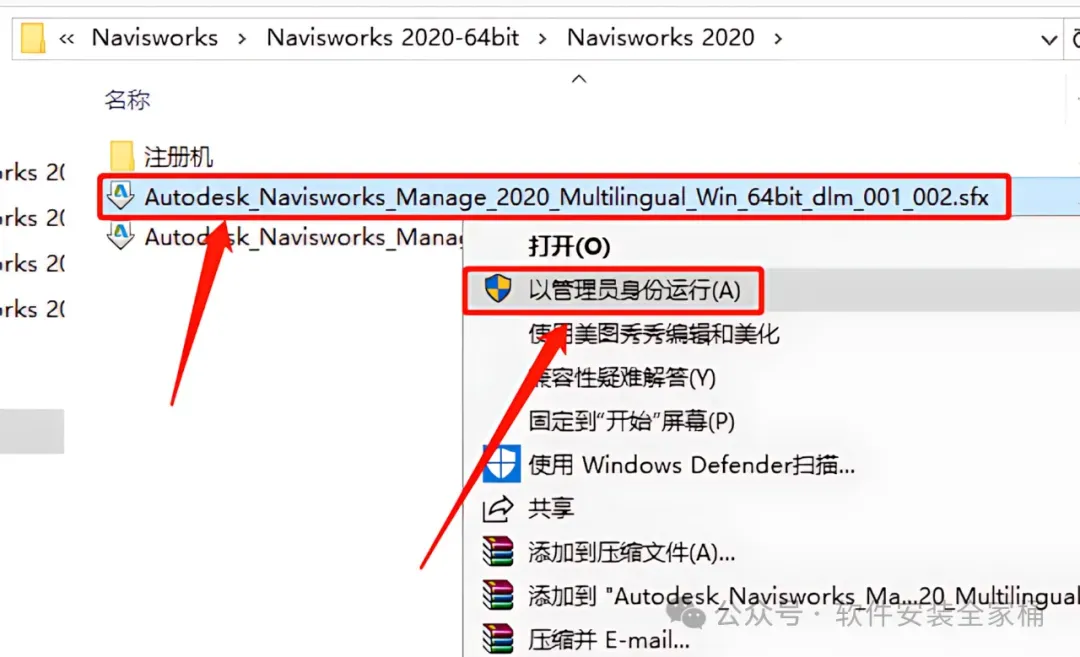
Task: Expand the arrow after Navisworks 2020 breadcrumb
Action: point(778,39)
